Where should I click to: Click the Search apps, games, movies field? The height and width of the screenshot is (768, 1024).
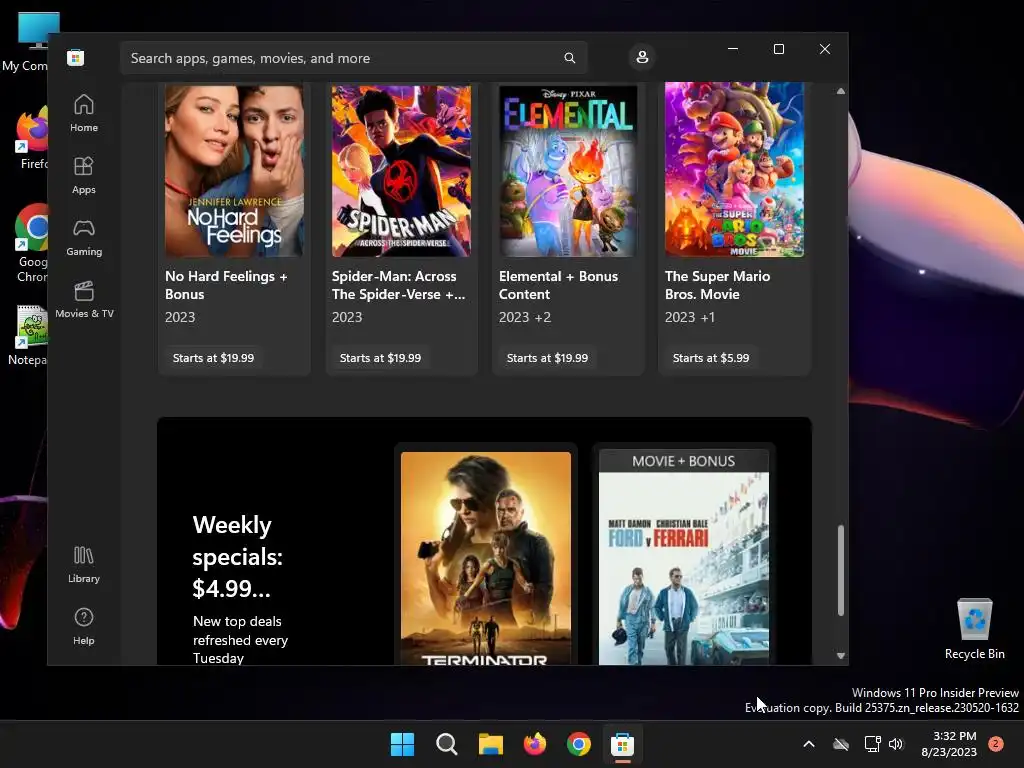(x=353, y=58)
